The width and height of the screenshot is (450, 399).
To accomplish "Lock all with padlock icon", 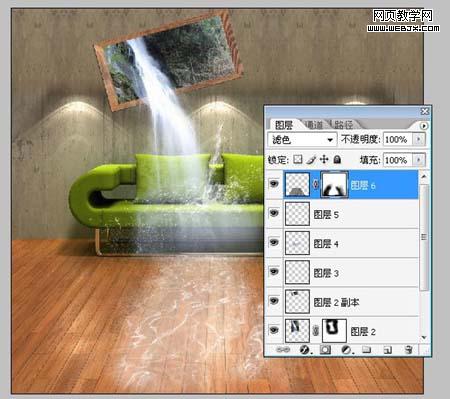I will (x=337, y=160).
